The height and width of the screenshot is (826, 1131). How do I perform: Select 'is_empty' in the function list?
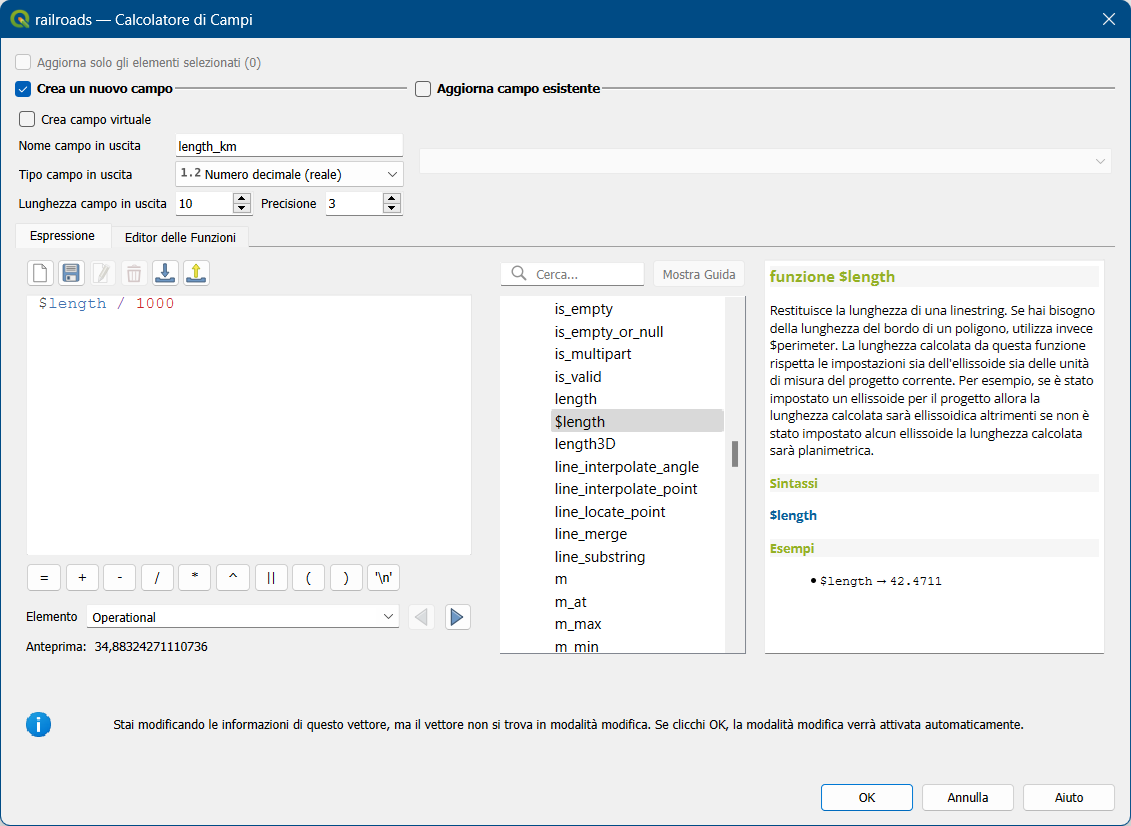pyautogui.click(x=584, y=309)
